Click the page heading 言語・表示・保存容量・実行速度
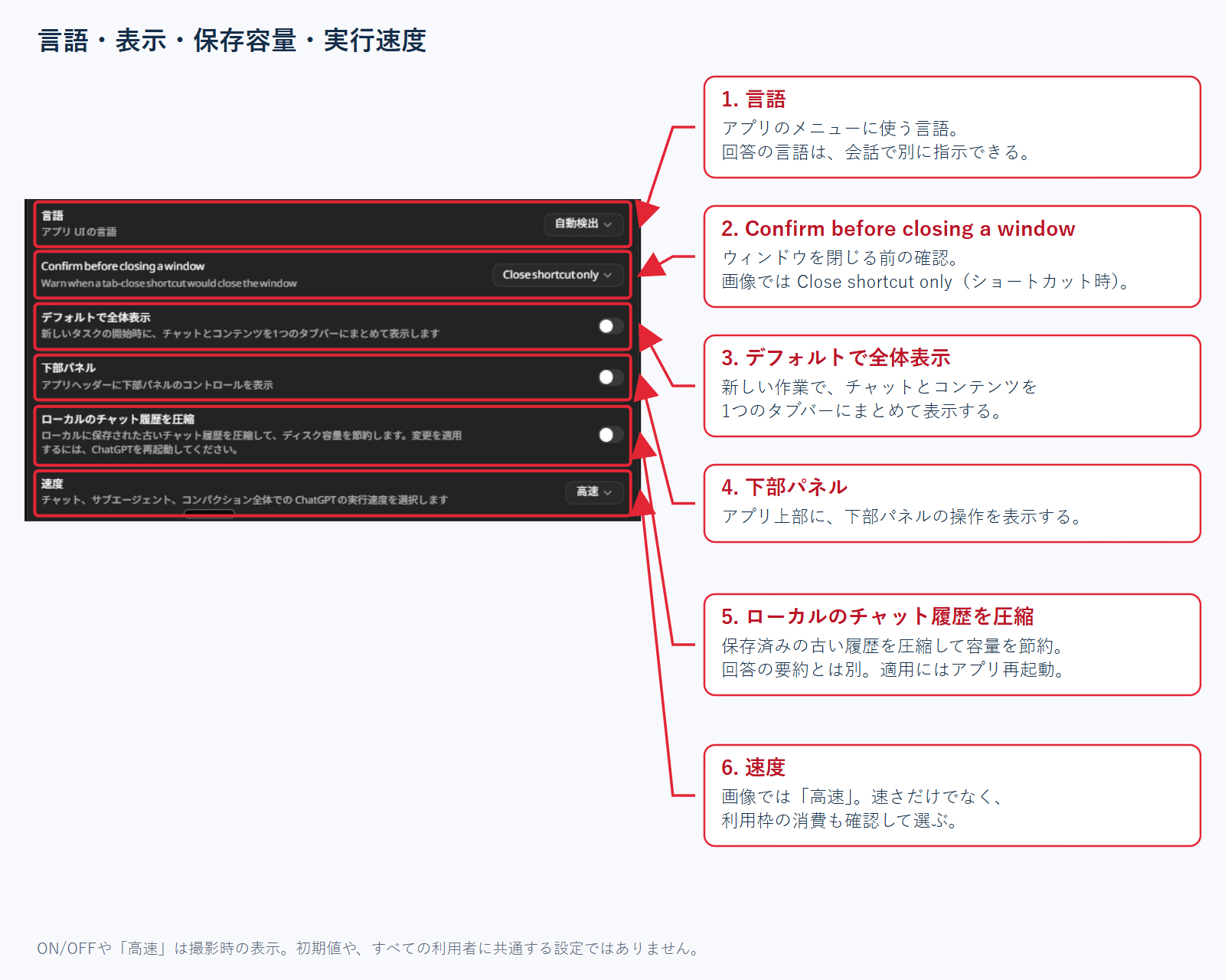Viewport: 1225px width, 980px height. 232,41
